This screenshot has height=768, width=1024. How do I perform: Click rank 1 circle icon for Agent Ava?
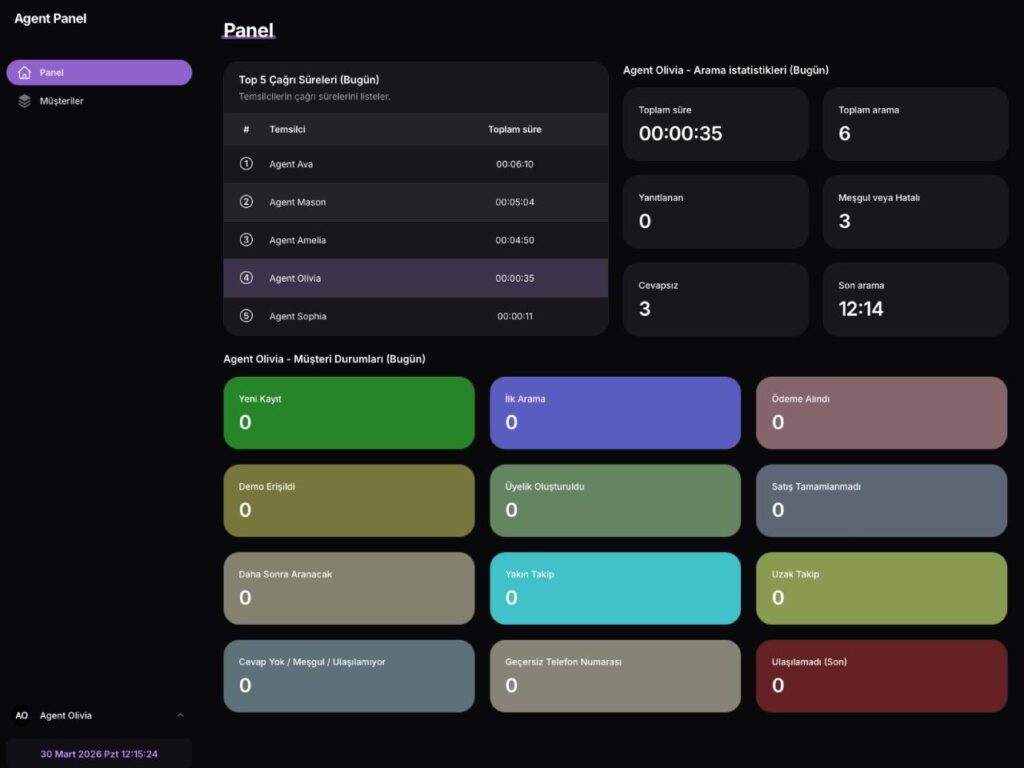(x=246, y=164)
